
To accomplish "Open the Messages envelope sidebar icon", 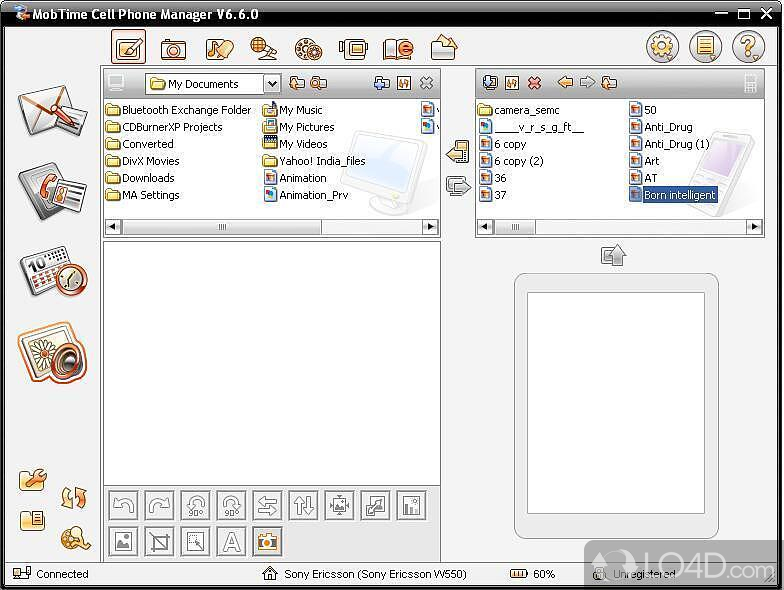I will [52, 111].
